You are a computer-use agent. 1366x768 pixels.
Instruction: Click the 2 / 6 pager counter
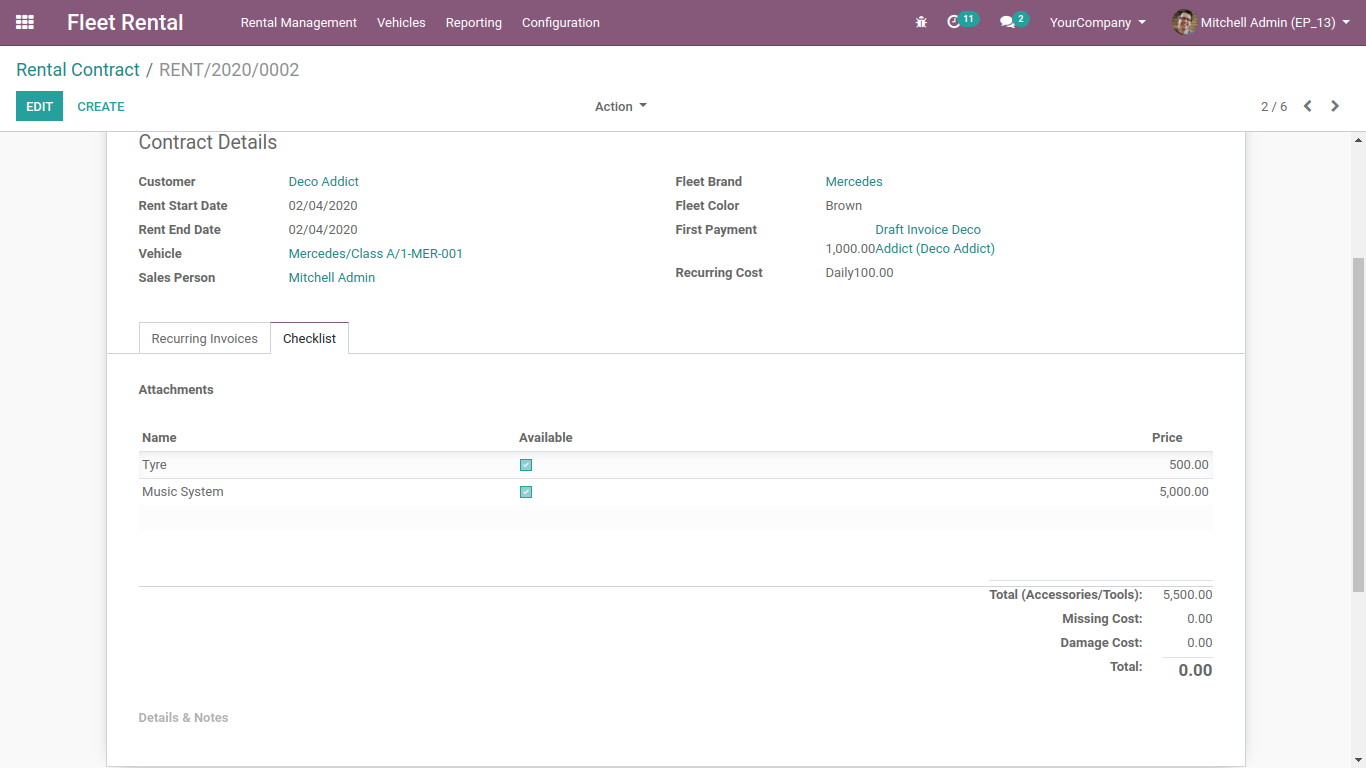1274,106
